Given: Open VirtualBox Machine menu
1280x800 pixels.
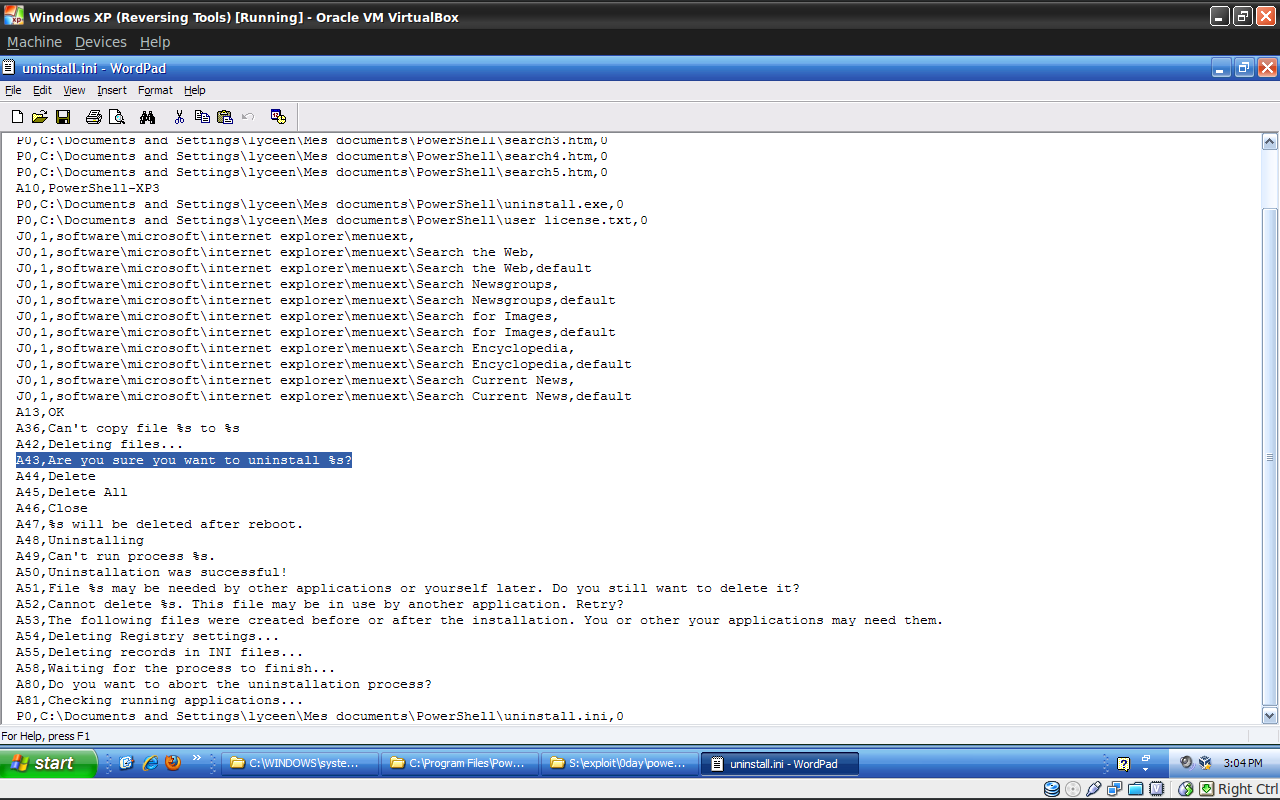Looking at the screenshot, I should tap(34, 42).
